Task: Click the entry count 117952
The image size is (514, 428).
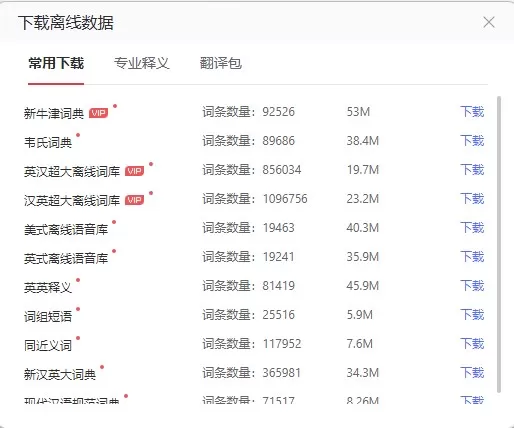Action: [x=282, y=344]
